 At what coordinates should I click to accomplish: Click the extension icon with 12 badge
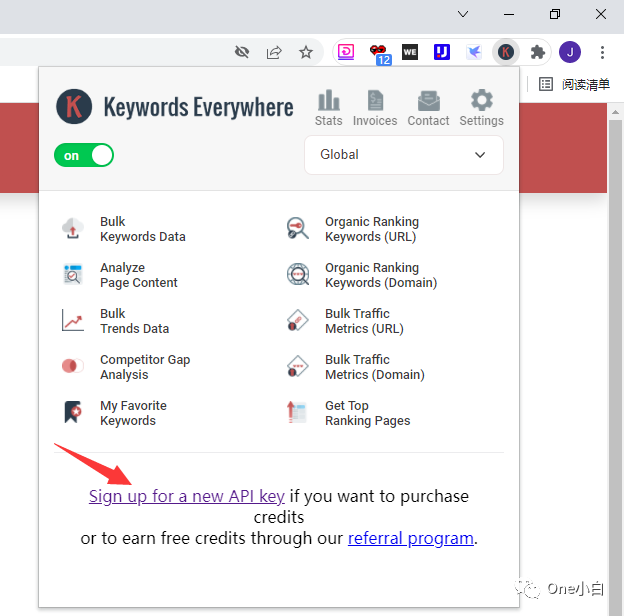379,54
